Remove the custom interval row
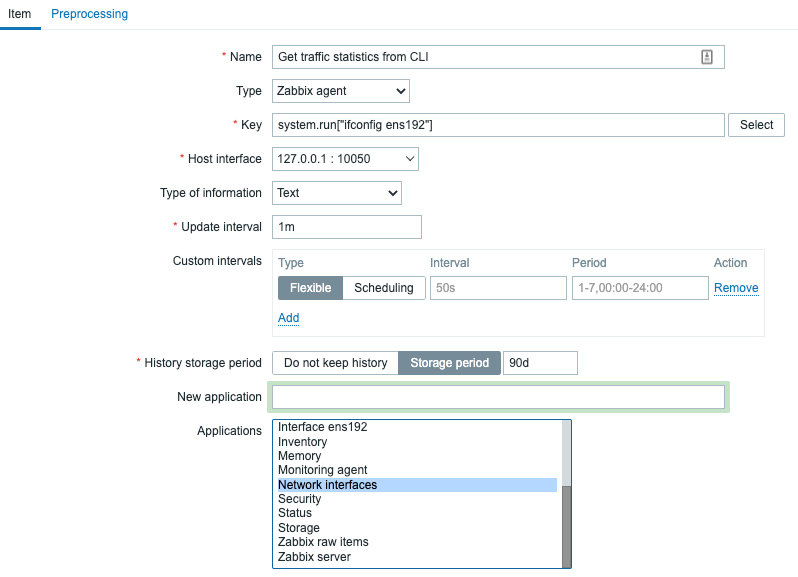The width and height of the screenshot is (798, 577). [x=736, y=288]
